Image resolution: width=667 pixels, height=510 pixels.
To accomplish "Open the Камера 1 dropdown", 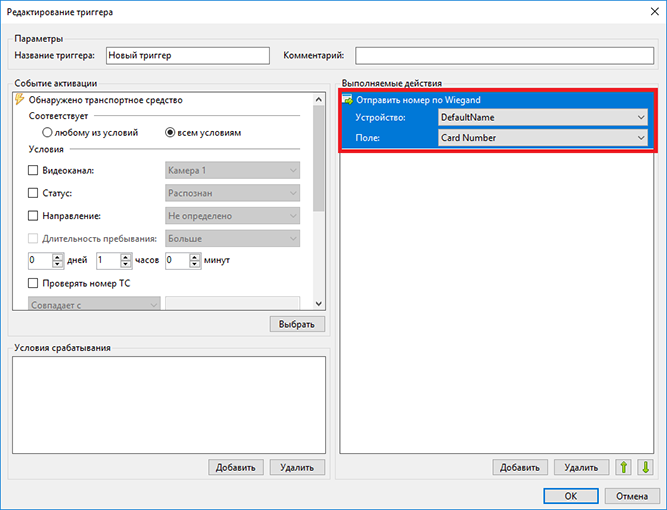I will 232,170.
